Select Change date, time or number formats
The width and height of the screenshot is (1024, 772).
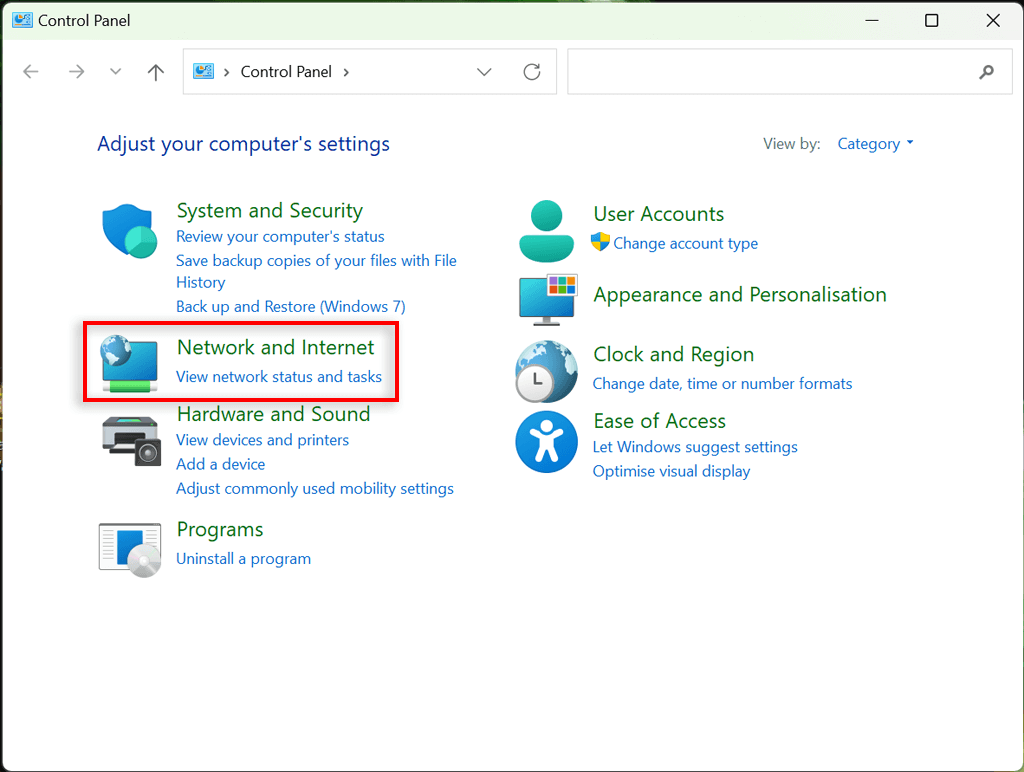[x=722, y=384]
